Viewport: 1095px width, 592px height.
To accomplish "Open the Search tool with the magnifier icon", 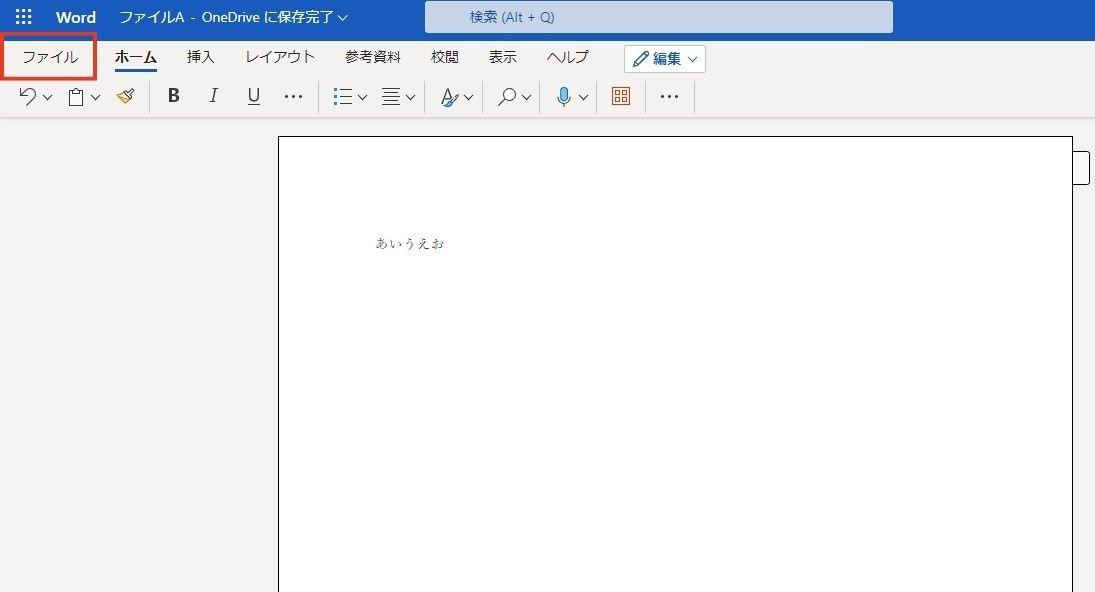I will pyautogui.click(x=506, y=96).
